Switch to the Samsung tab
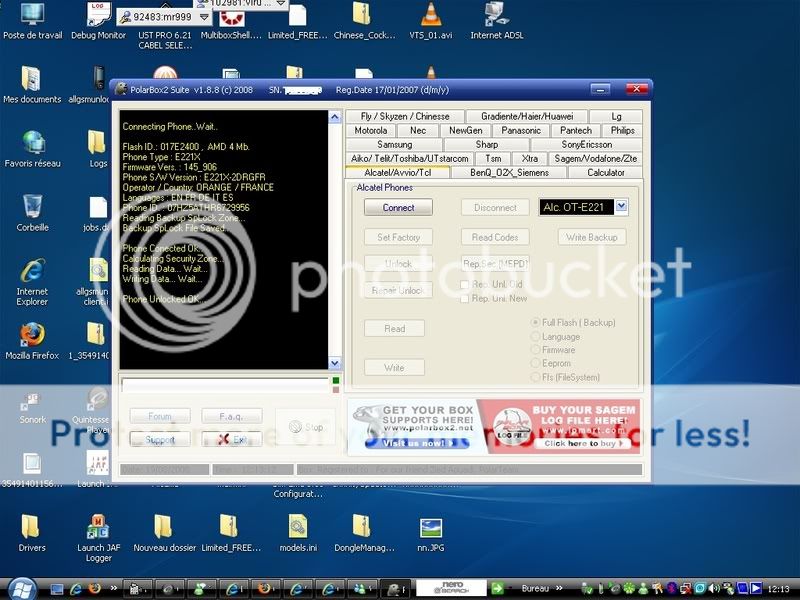The height and width of the screenshot is (600, 800). (394, 144)
